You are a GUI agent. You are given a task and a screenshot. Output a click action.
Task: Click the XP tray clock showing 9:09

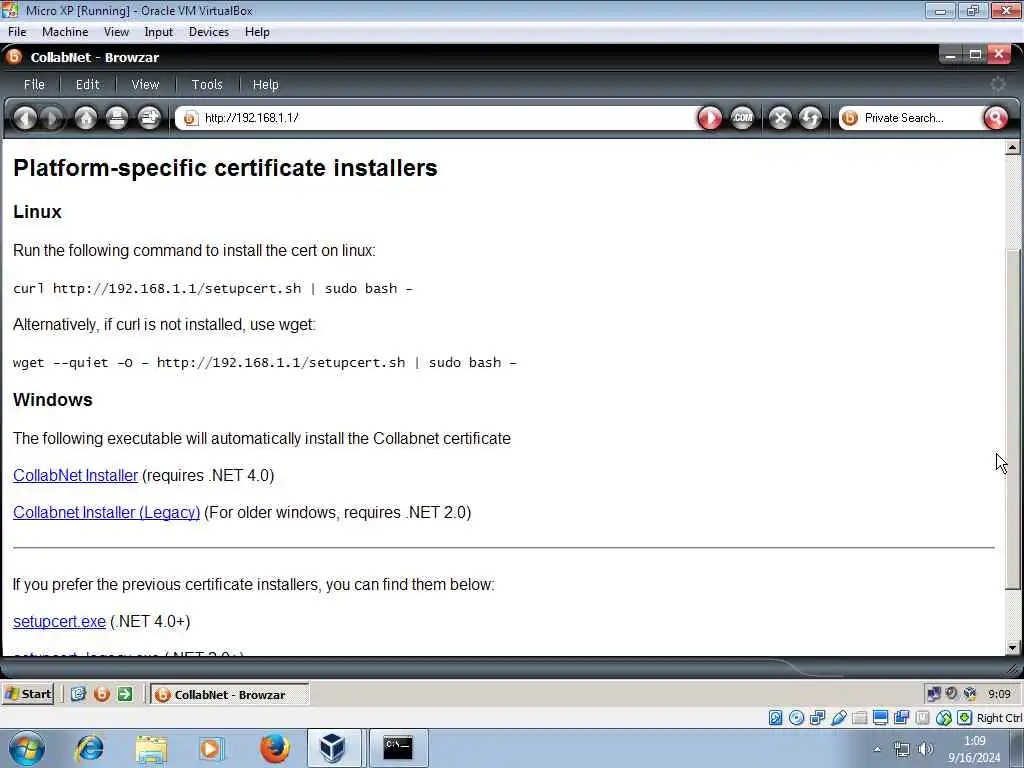pos(999,694)
